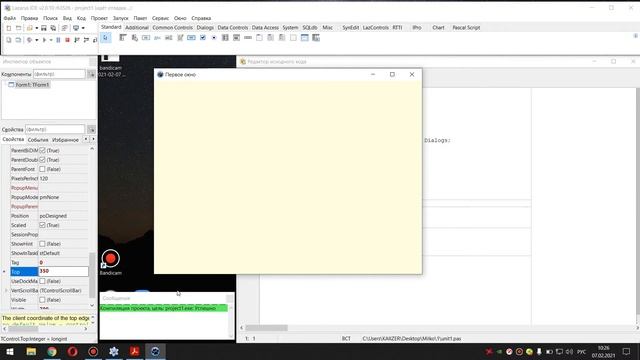Select the arrow pointer tool in component palette
The image size is (640, 360).
pos(105,38)
